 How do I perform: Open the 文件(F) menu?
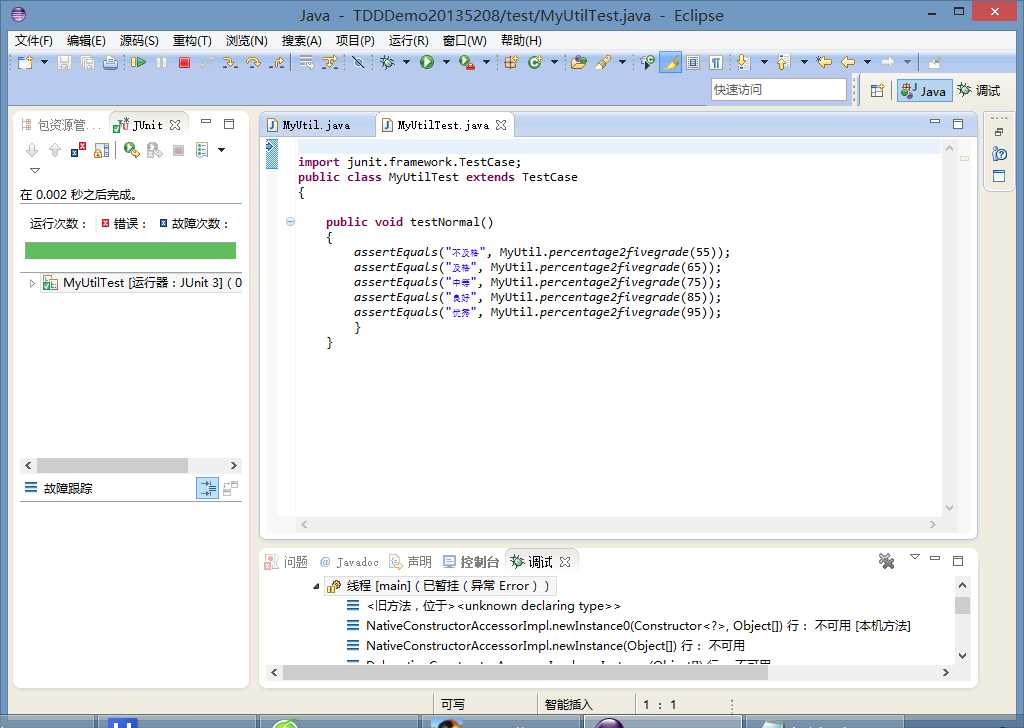pos(33,40)
